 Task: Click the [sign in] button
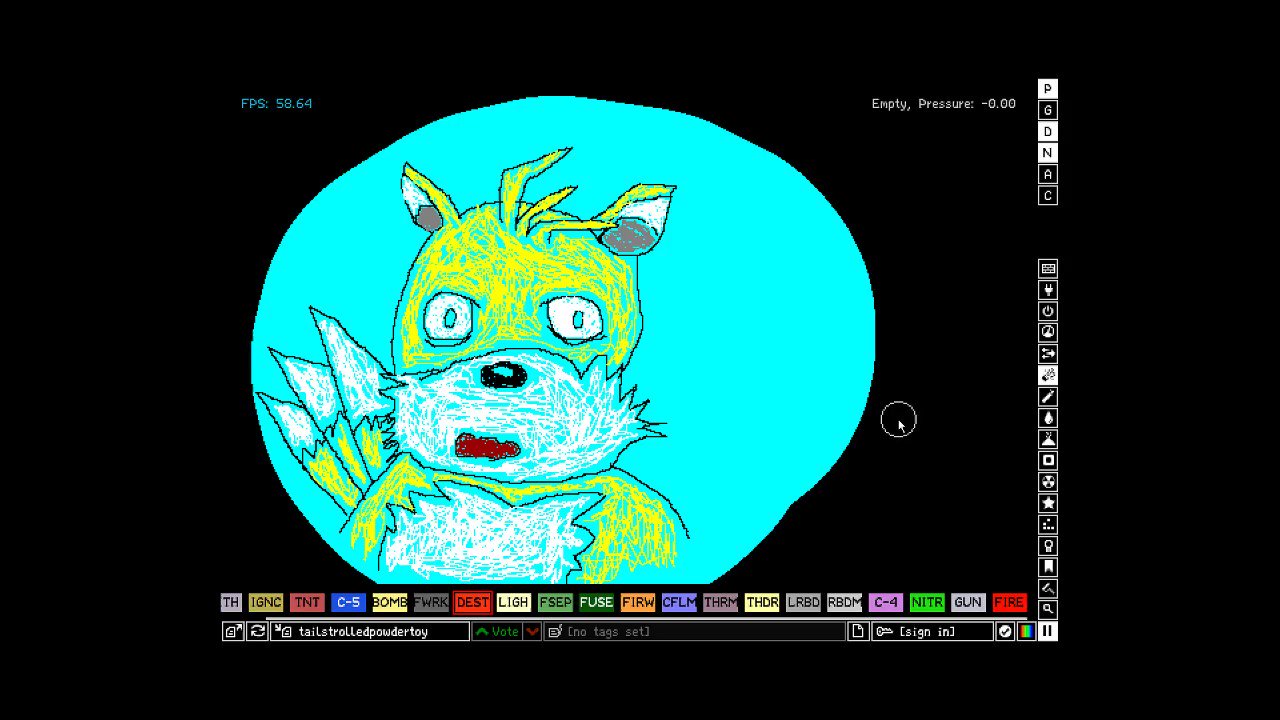coord(932,631)
